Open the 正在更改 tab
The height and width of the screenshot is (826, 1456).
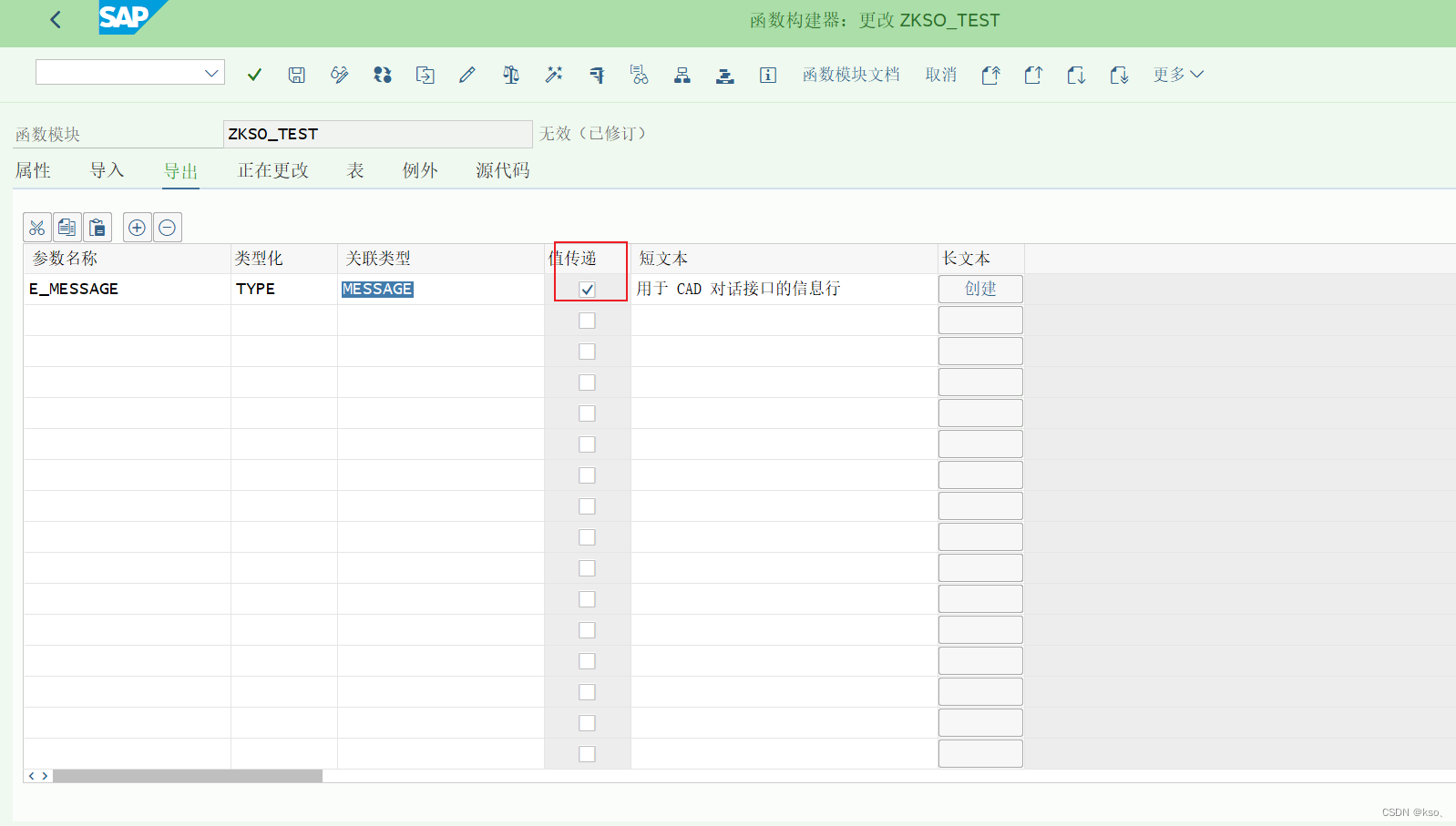273,170
